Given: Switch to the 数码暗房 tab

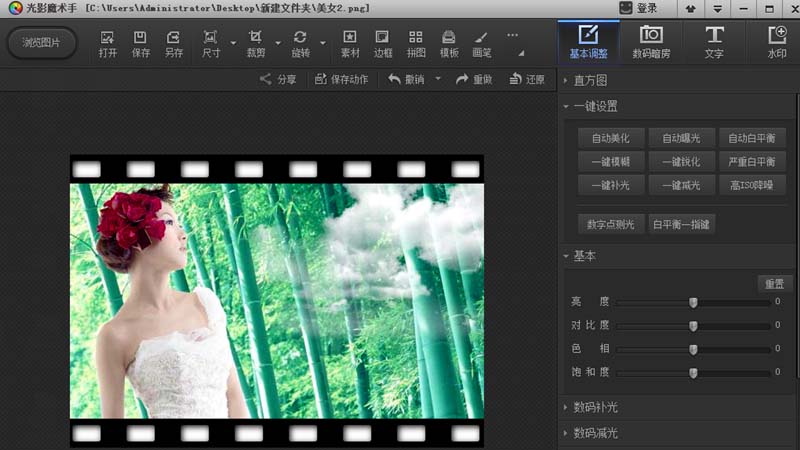Looking at the screenshot, I should [x=651, y=43].
